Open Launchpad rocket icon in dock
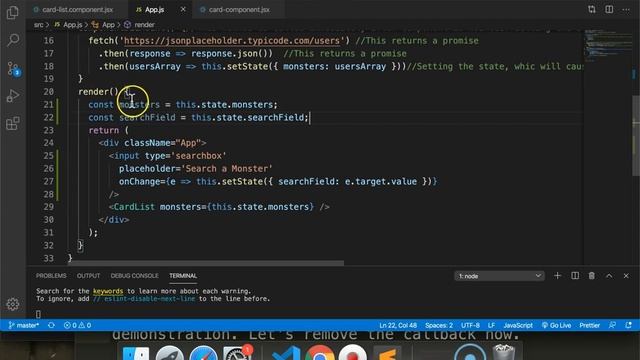Screen dimensions: 640x360 tap(169, 353)
